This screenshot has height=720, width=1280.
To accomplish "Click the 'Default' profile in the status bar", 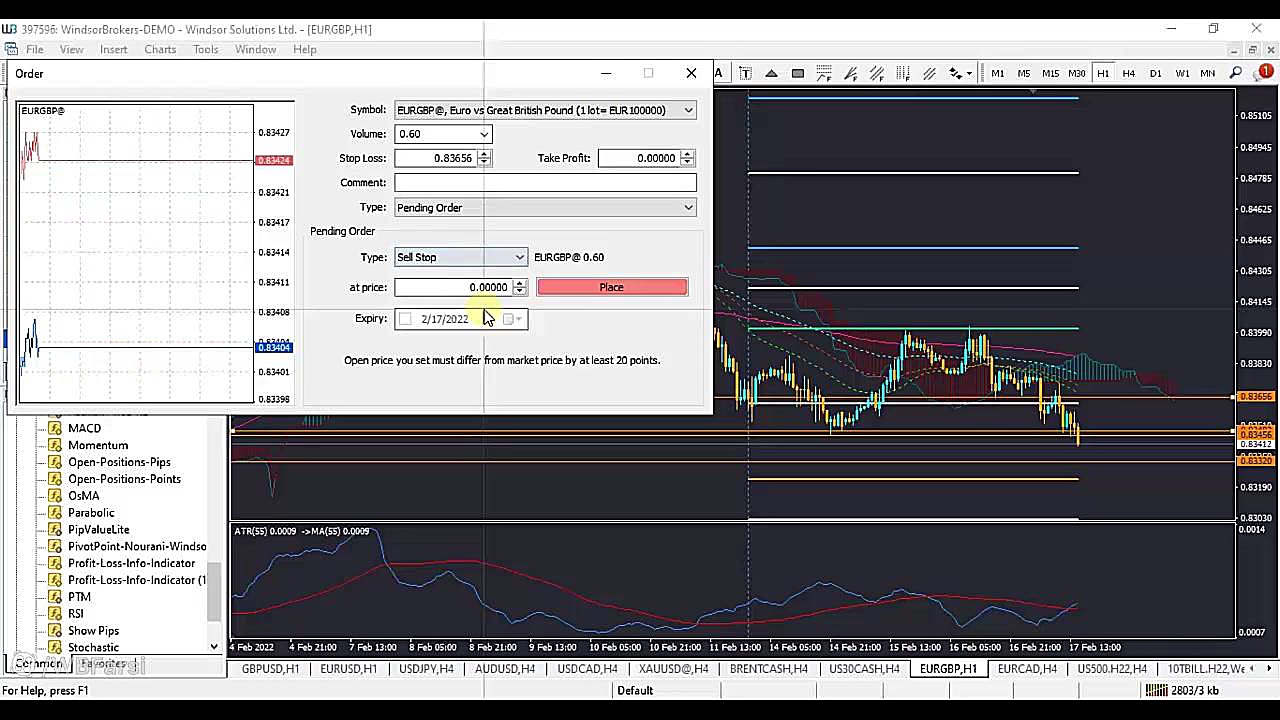I will pos(635,690).
